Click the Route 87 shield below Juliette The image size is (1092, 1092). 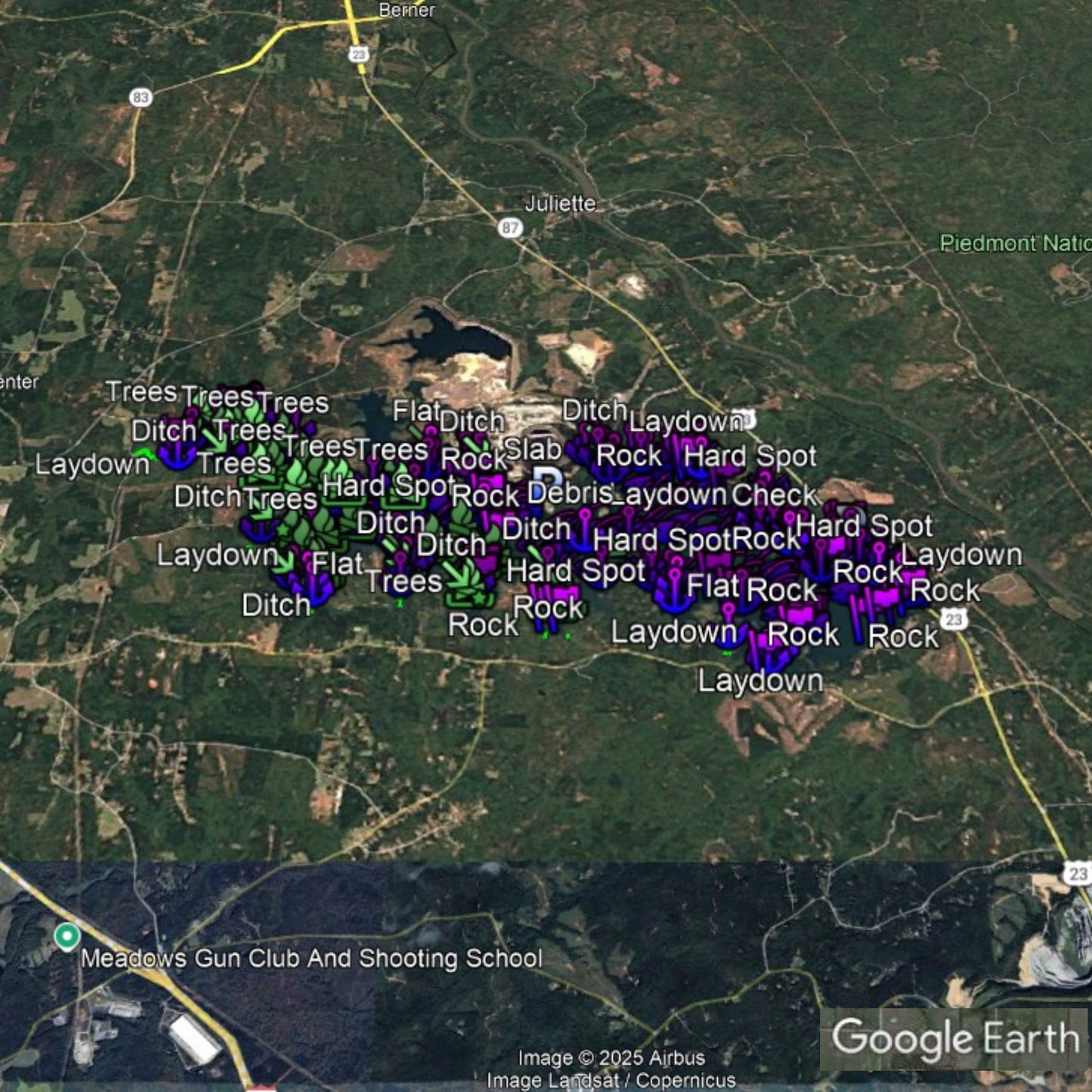point(510,227)
